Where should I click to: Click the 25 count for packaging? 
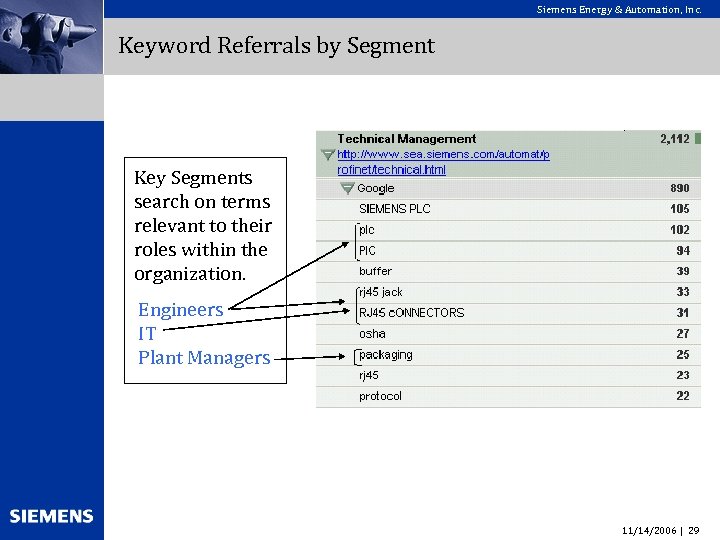click(683, 354)
